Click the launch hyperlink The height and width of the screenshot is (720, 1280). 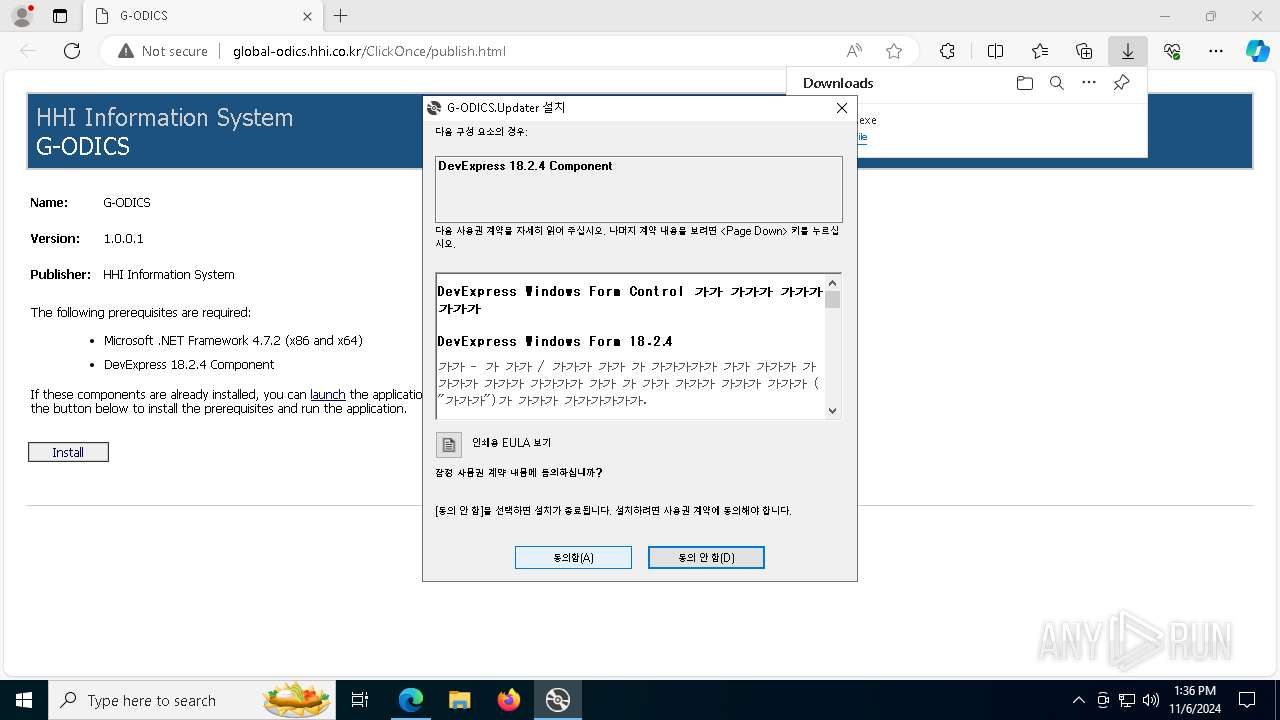click(327, 395)
